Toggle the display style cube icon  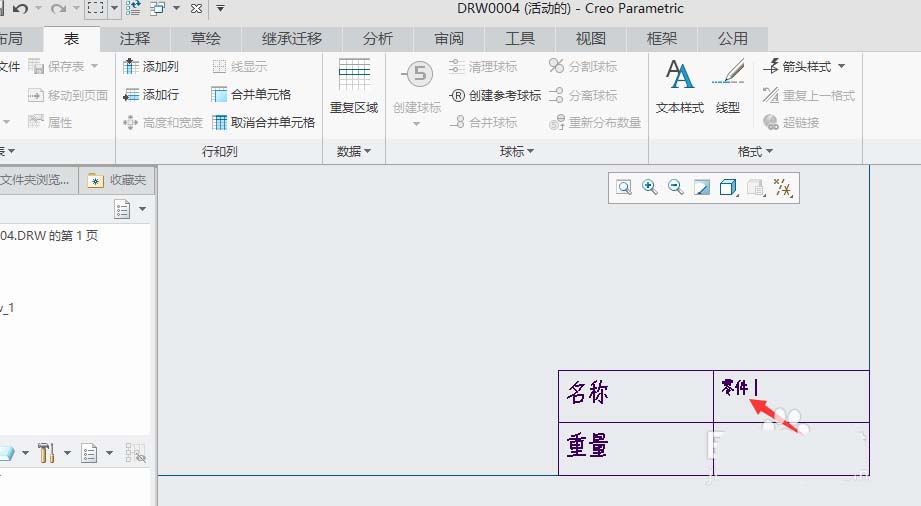pyautogui.click(x=728, y=187)
